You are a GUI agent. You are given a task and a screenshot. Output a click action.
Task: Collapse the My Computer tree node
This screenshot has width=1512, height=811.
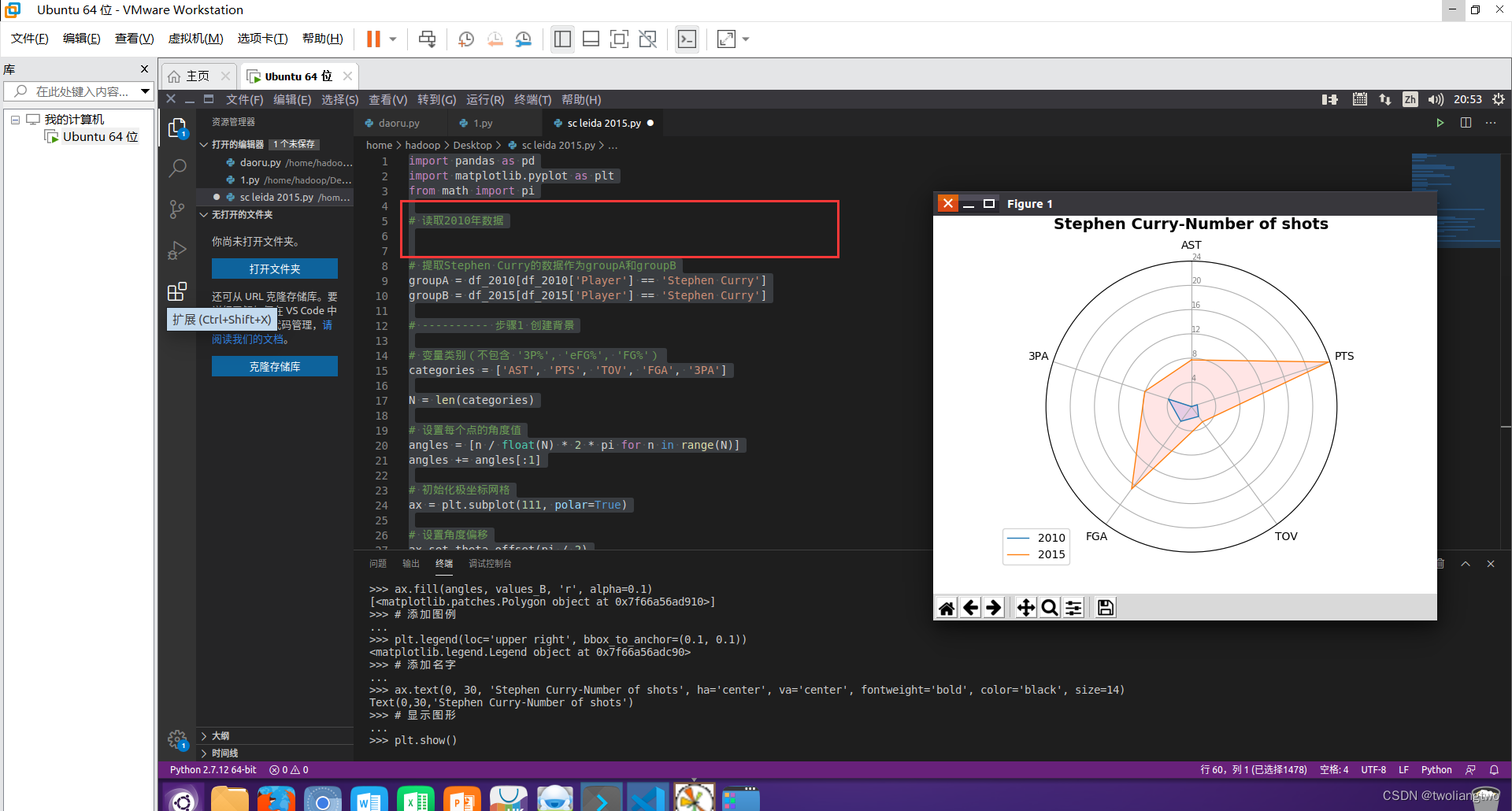(15, 120)
